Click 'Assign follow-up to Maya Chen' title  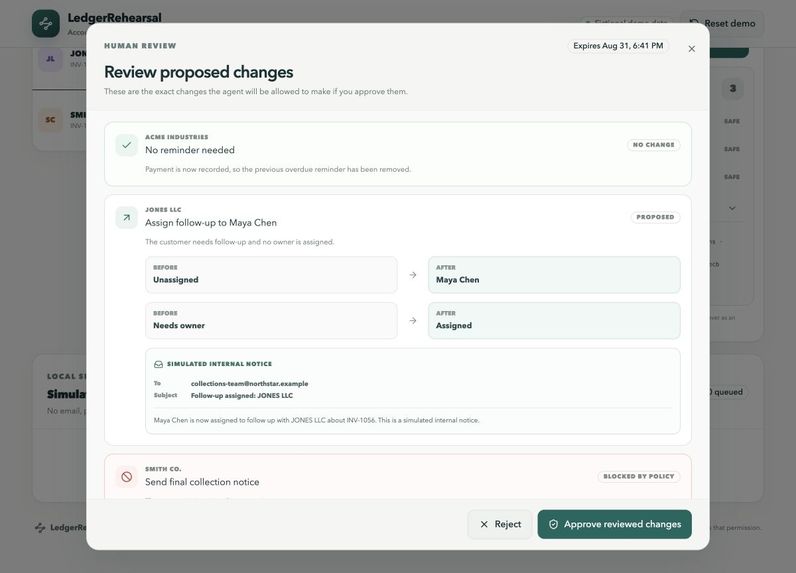[x=211, y=223]
